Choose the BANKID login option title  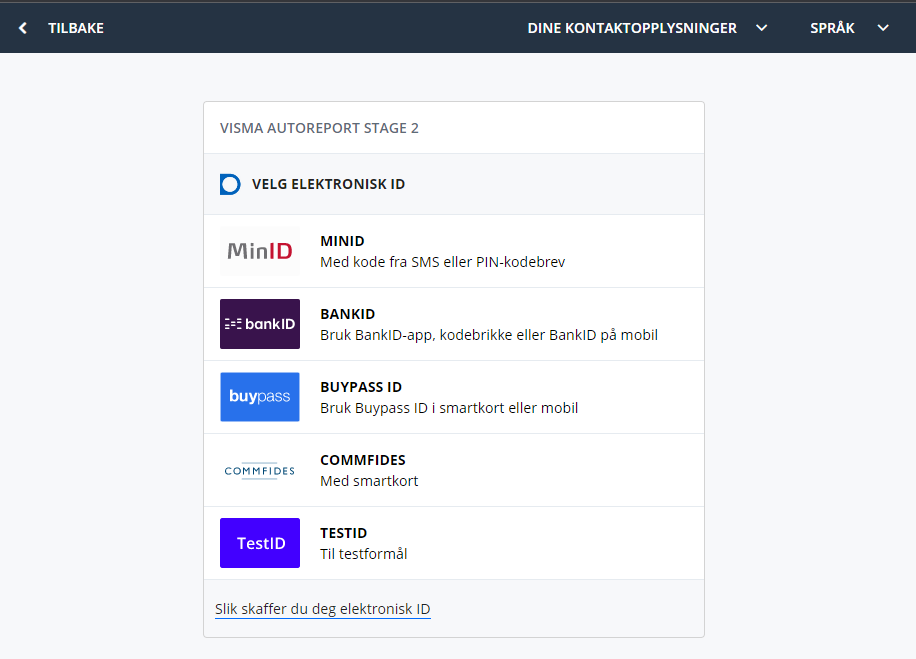click(x=348, y=314)
